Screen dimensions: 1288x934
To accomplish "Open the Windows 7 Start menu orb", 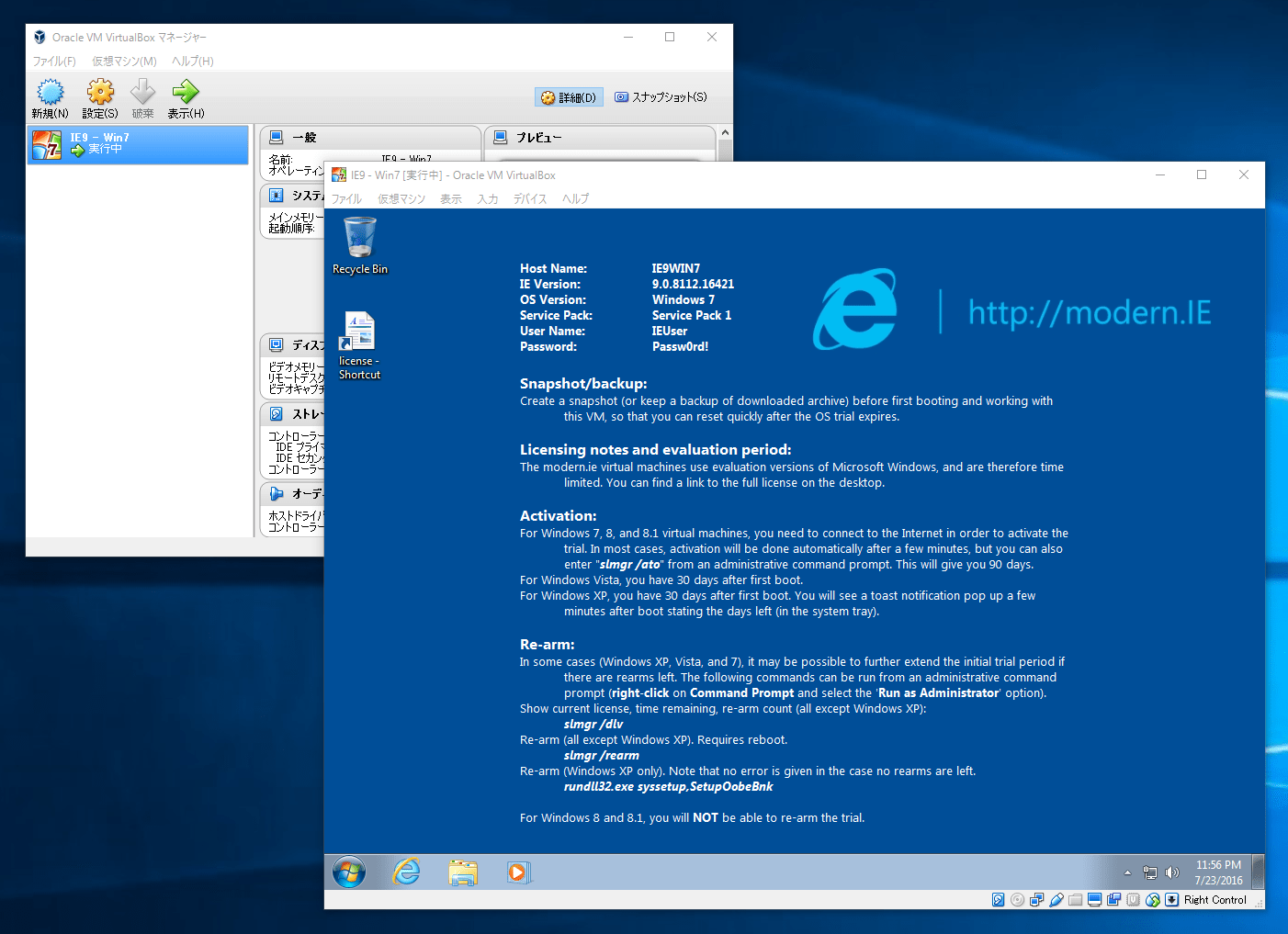I will pos(349,872).
